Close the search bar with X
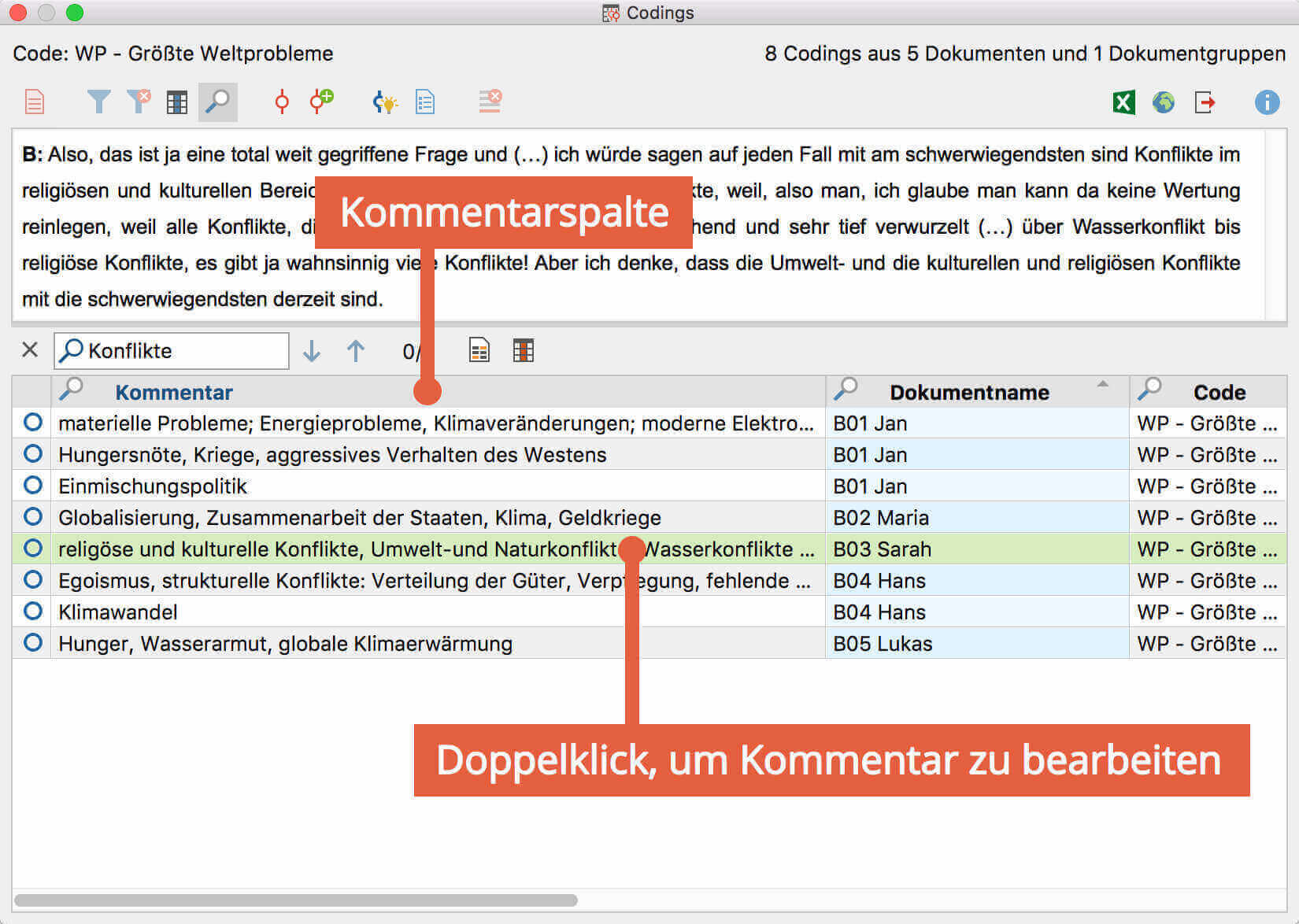This screenshot has width=1299, height=924. point(30,350)
